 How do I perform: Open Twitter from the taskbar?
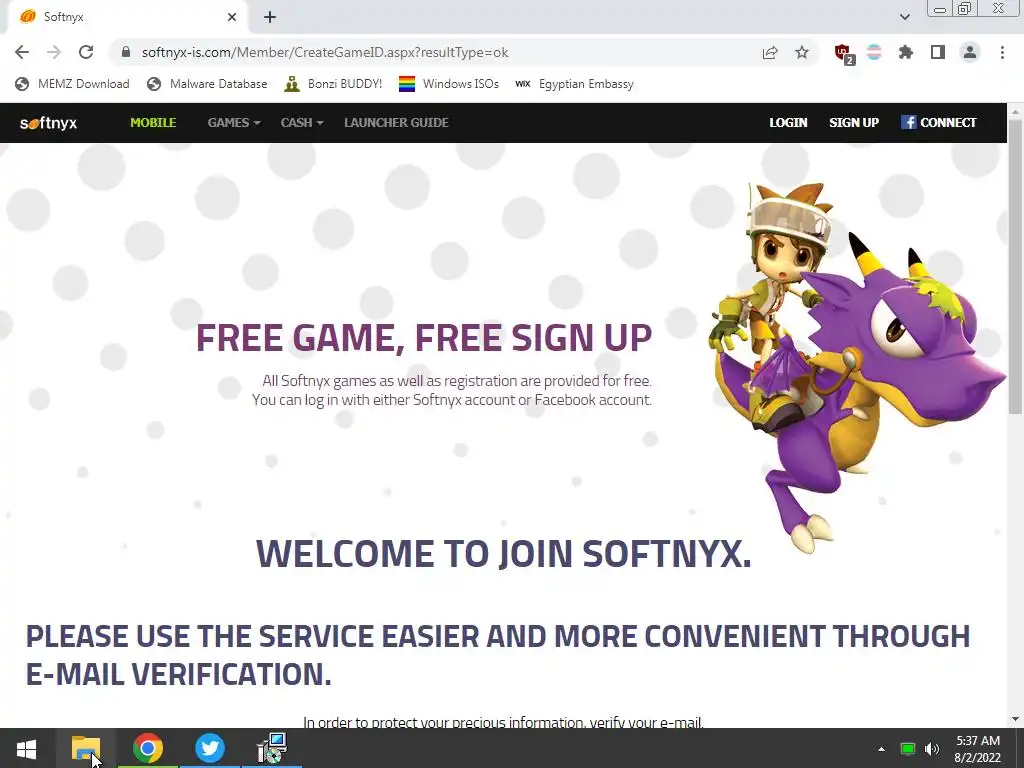tap(210, 748)
